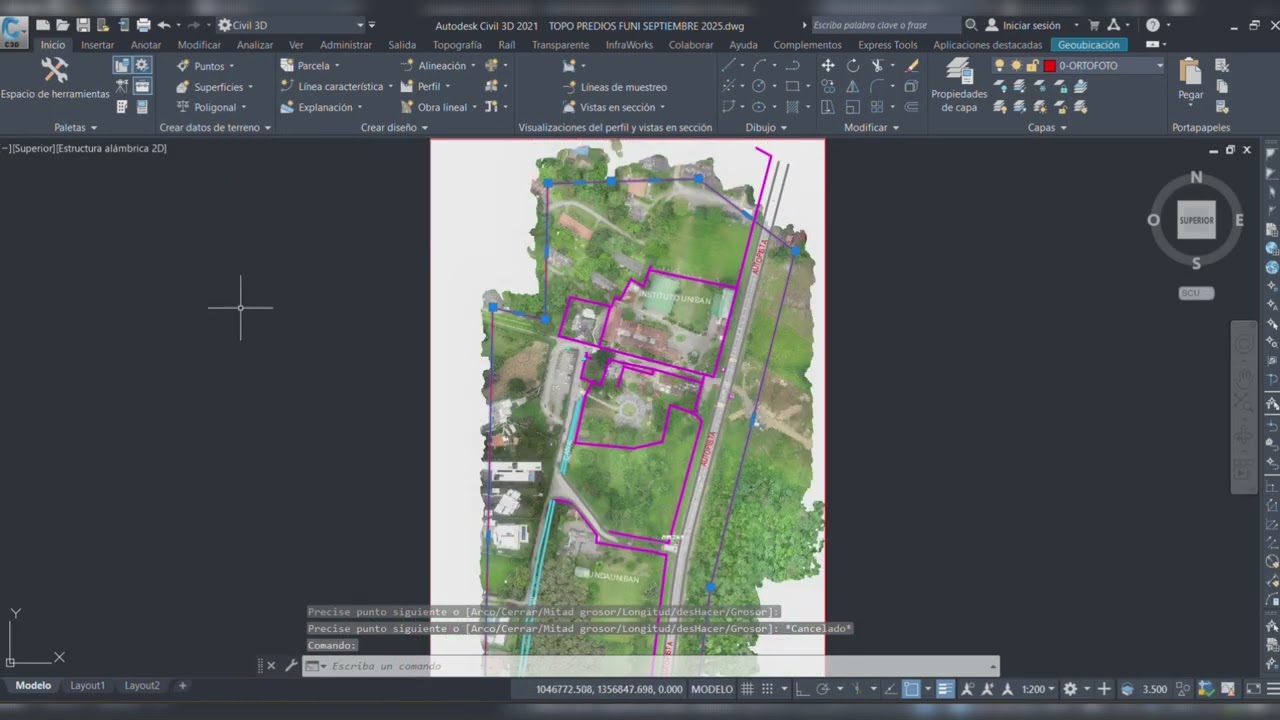This screenshot has width=1280, height=720.
Task: Open the Geoubicación ribbon tab
Action: [x=1089, y=45]
